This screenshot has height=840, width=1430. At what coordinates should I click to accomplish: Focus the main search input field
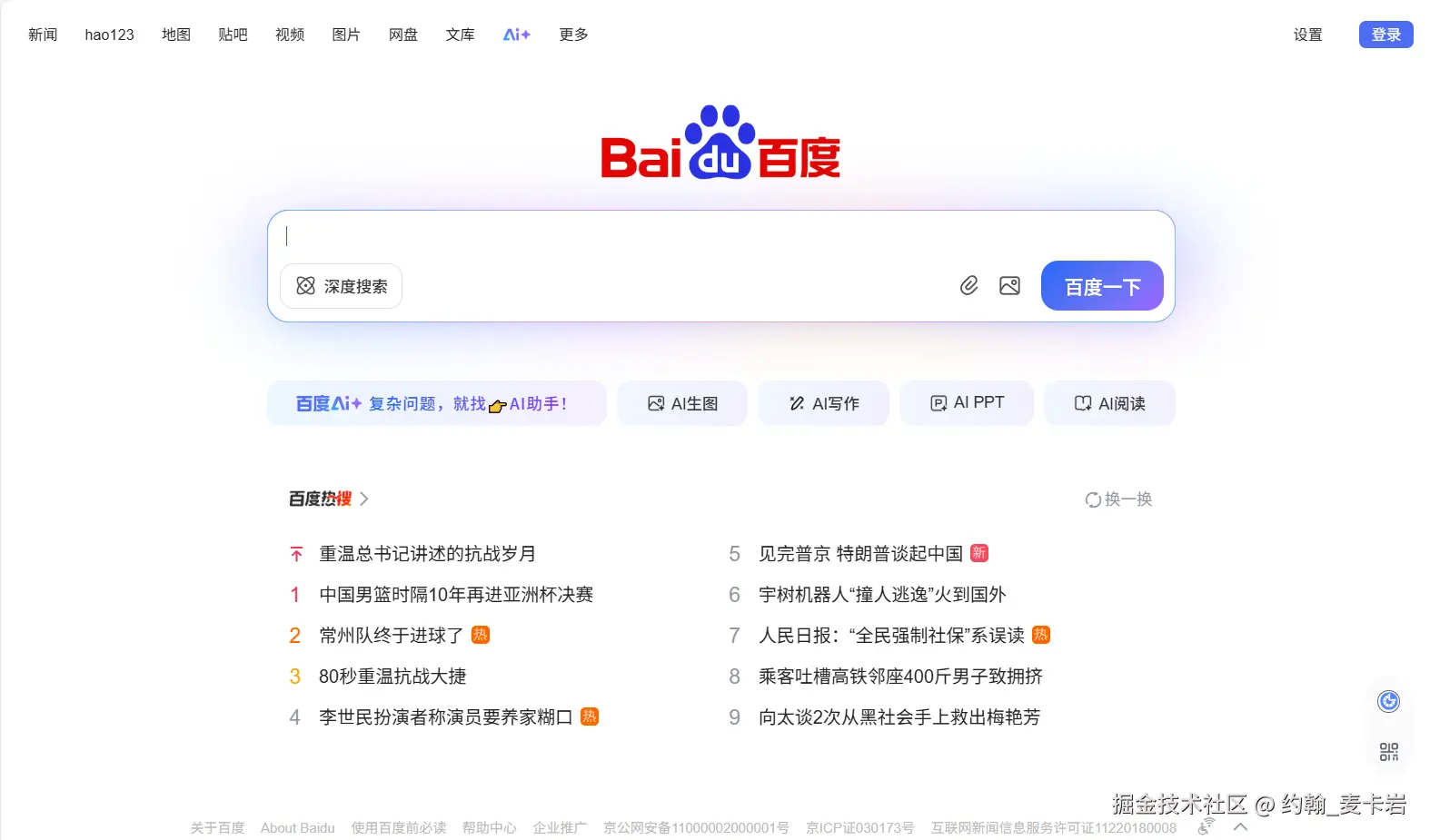(x=720, y=236)
